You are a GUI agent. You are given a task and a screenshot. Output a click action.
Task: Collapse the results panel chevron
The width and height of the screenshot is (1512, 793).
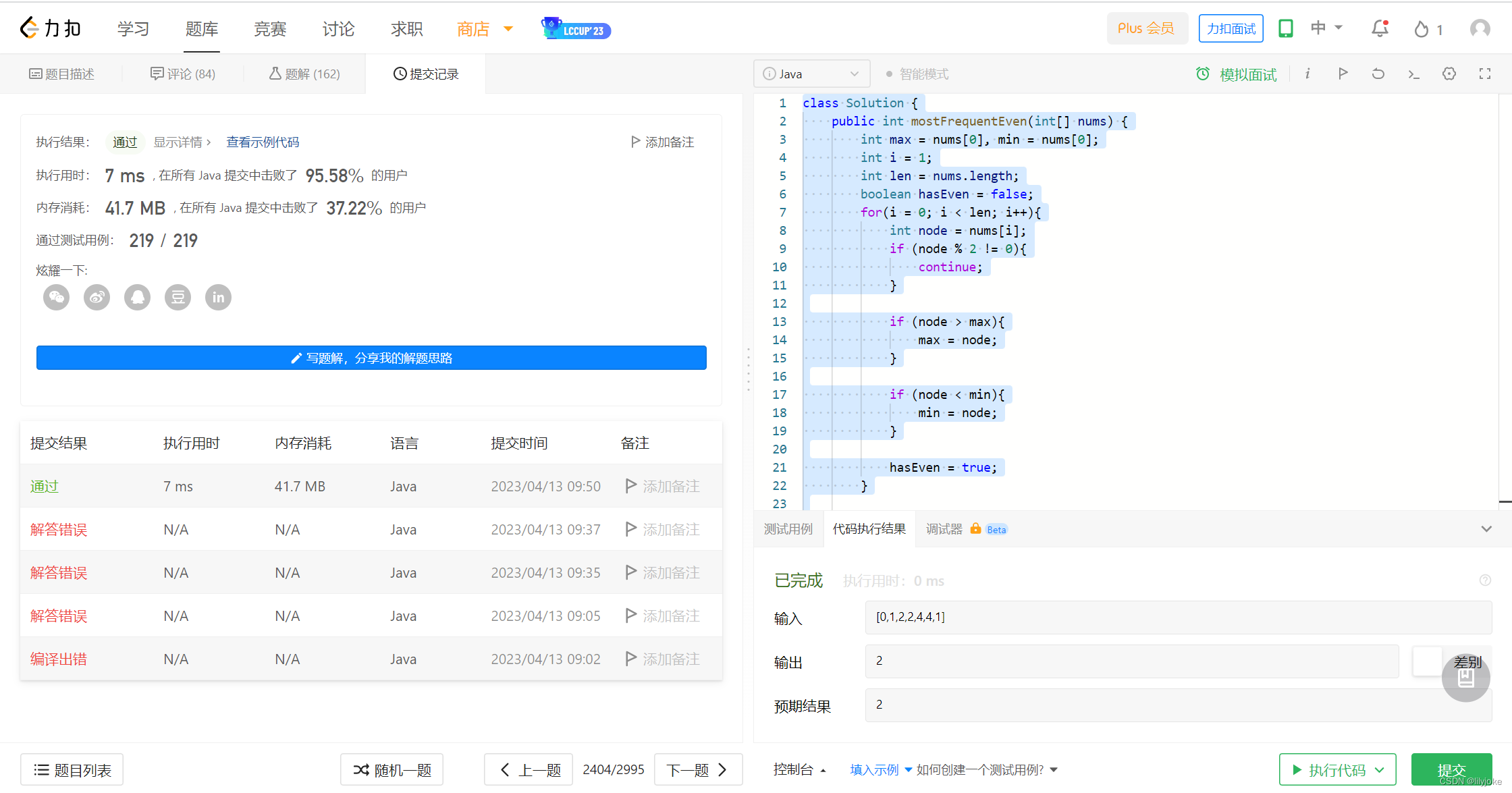point(1486,529)
